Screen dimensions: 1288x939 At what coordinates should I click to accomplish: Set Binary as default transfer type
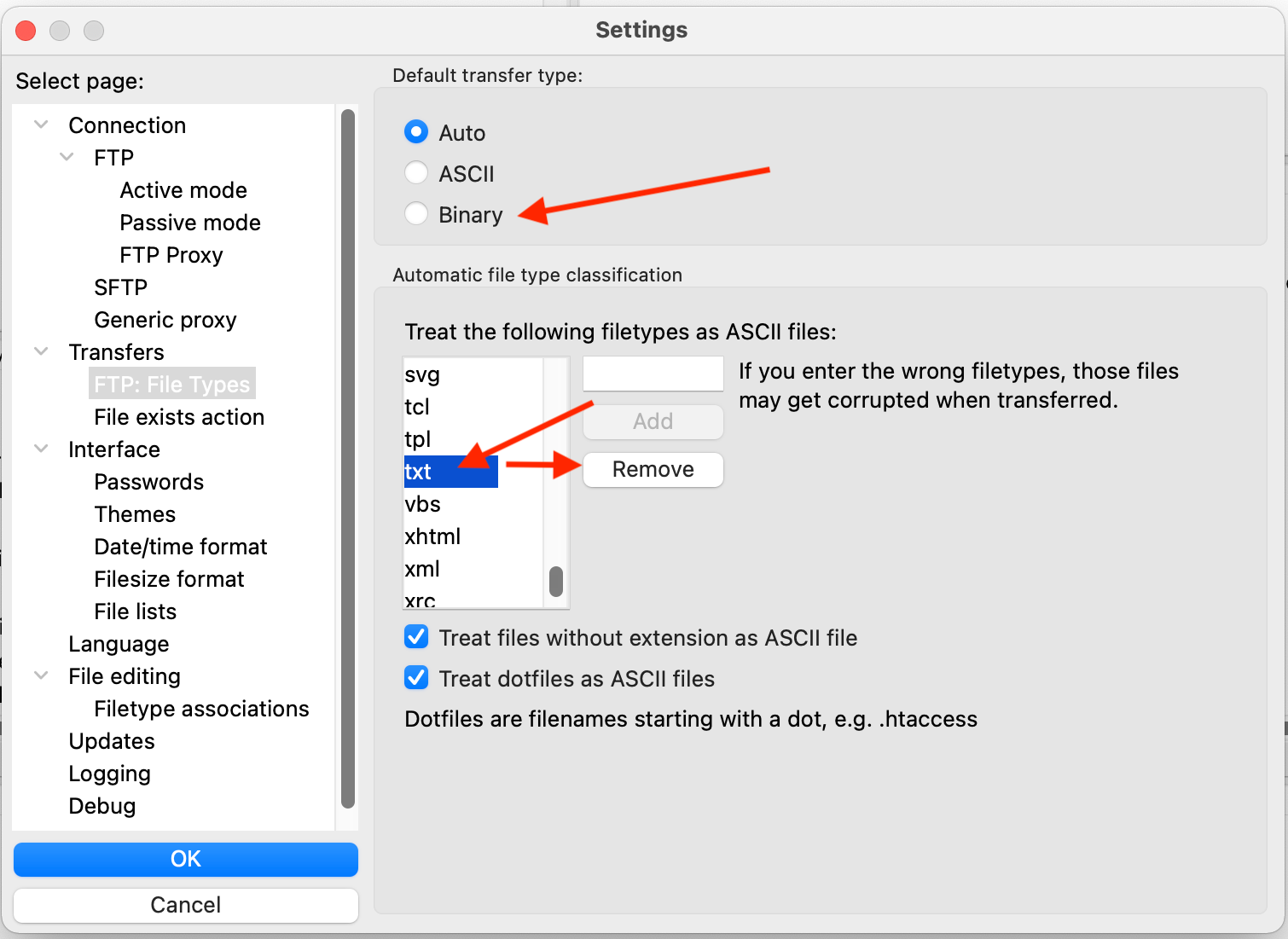415,213
